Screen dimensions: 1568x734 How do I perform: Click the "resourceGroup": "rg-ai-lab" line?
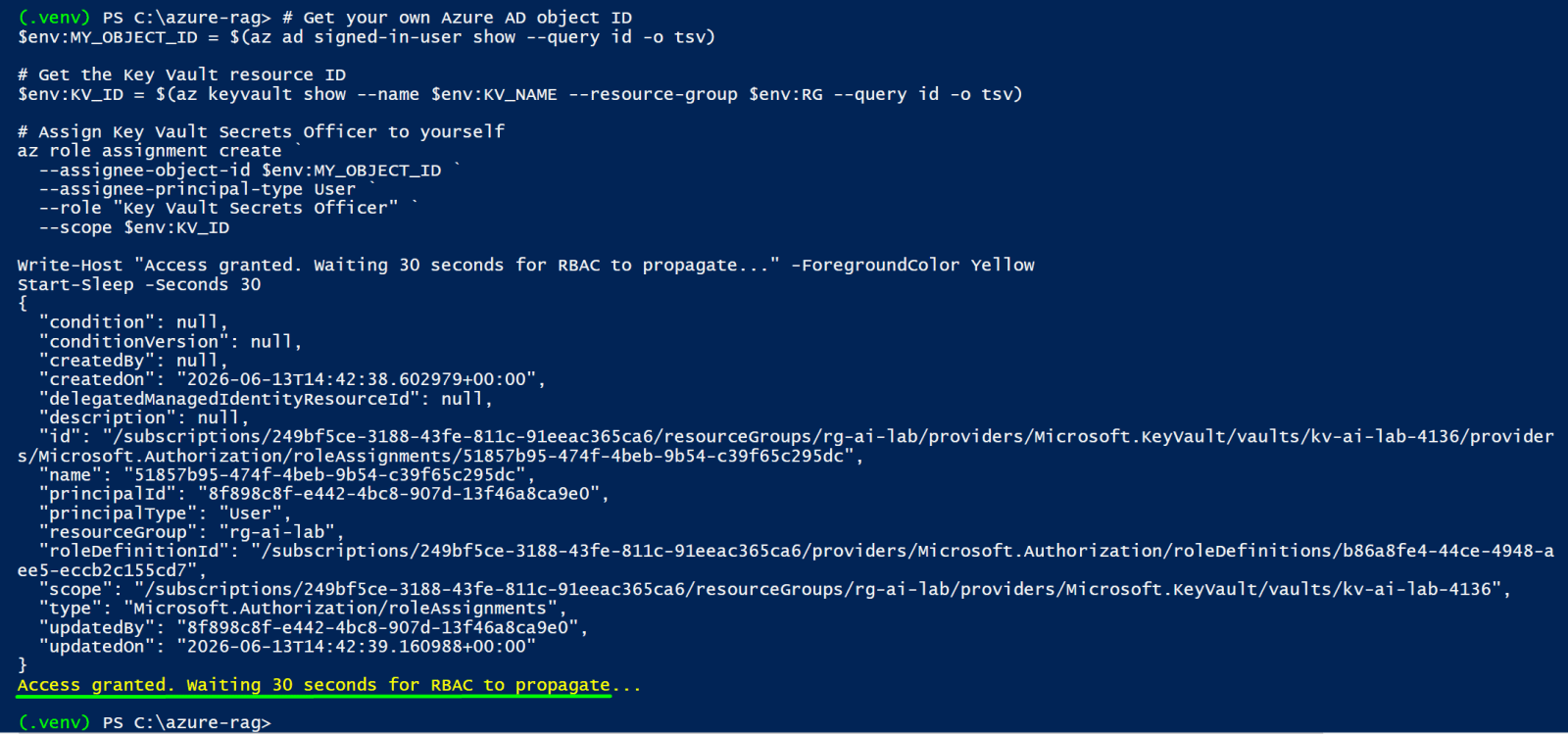coord(192,532)
